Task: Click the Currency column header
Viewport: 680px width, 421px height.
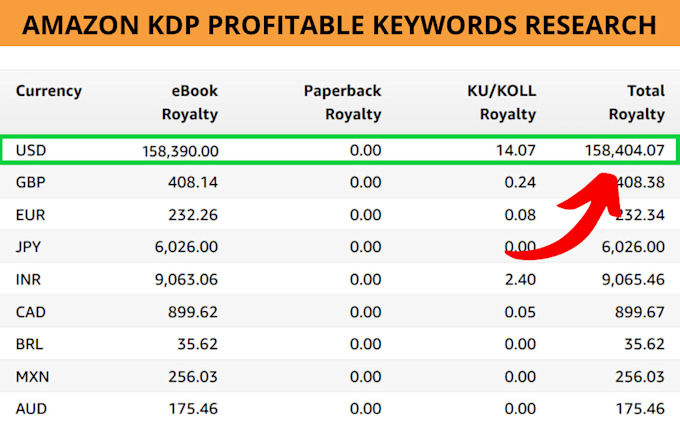Action: coord(49,91)
